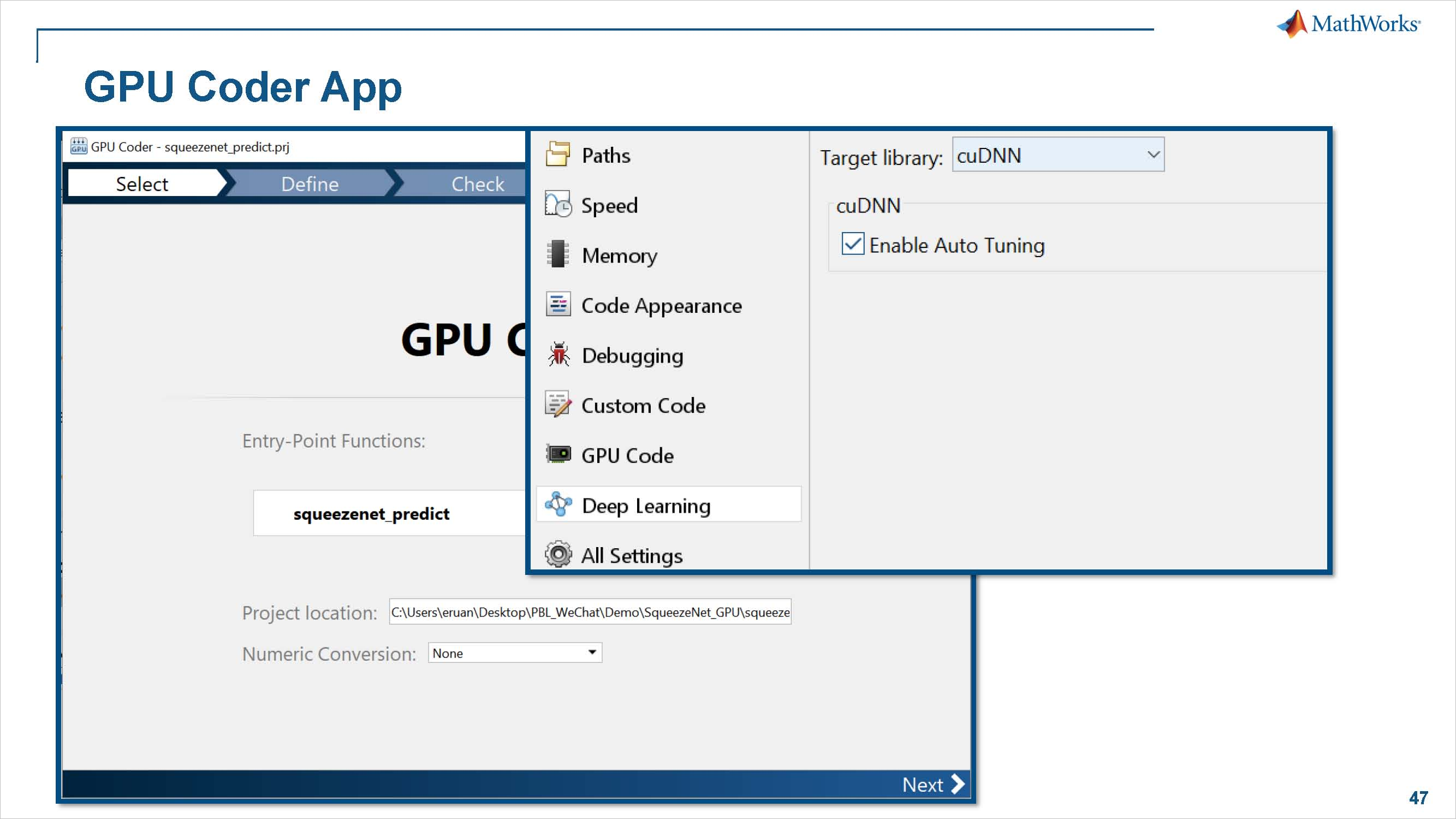Click the Paths folder icon
Image resolution: width=1456 pixels, height=819 pixels.
(558, 155)
